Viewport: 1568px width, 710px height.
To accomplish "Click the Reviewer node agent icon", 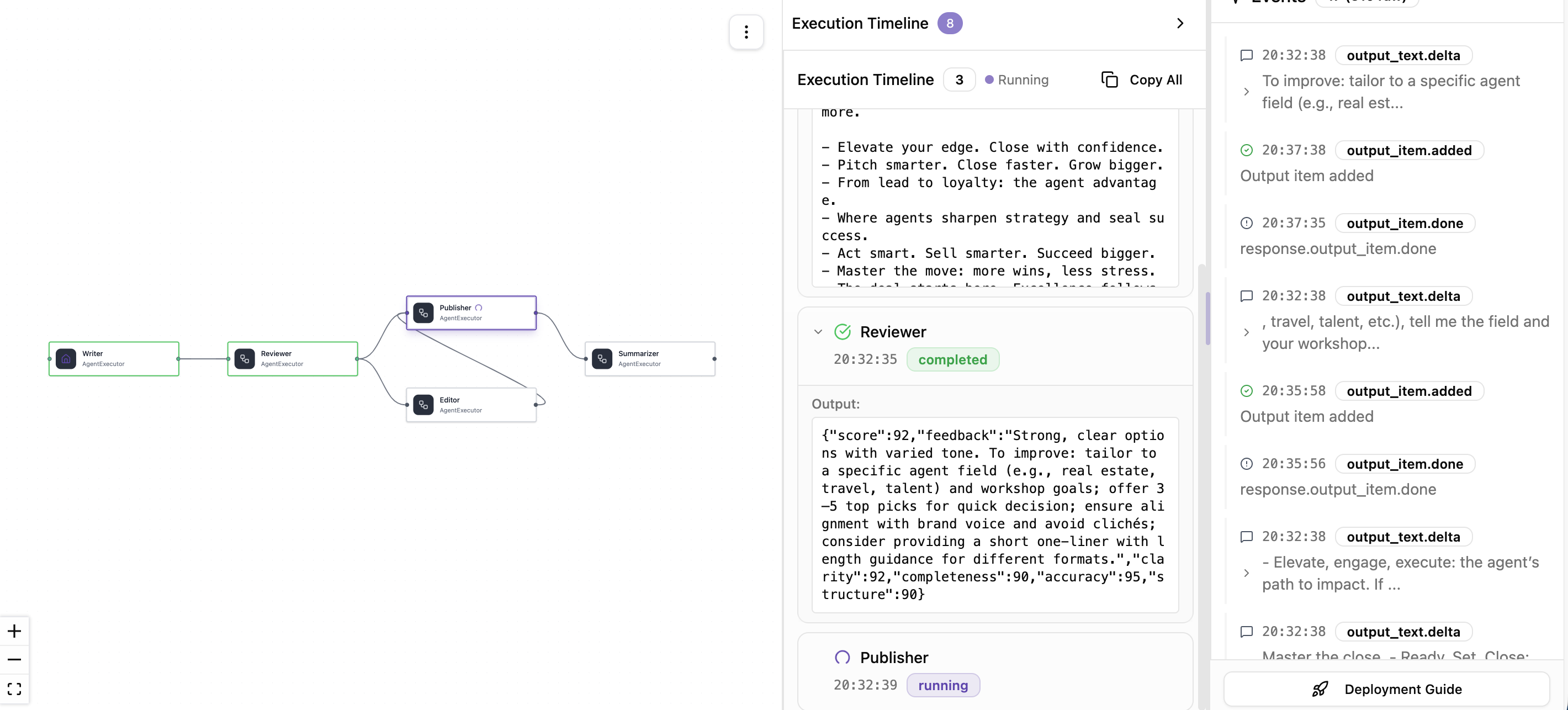I will [245, 359].
